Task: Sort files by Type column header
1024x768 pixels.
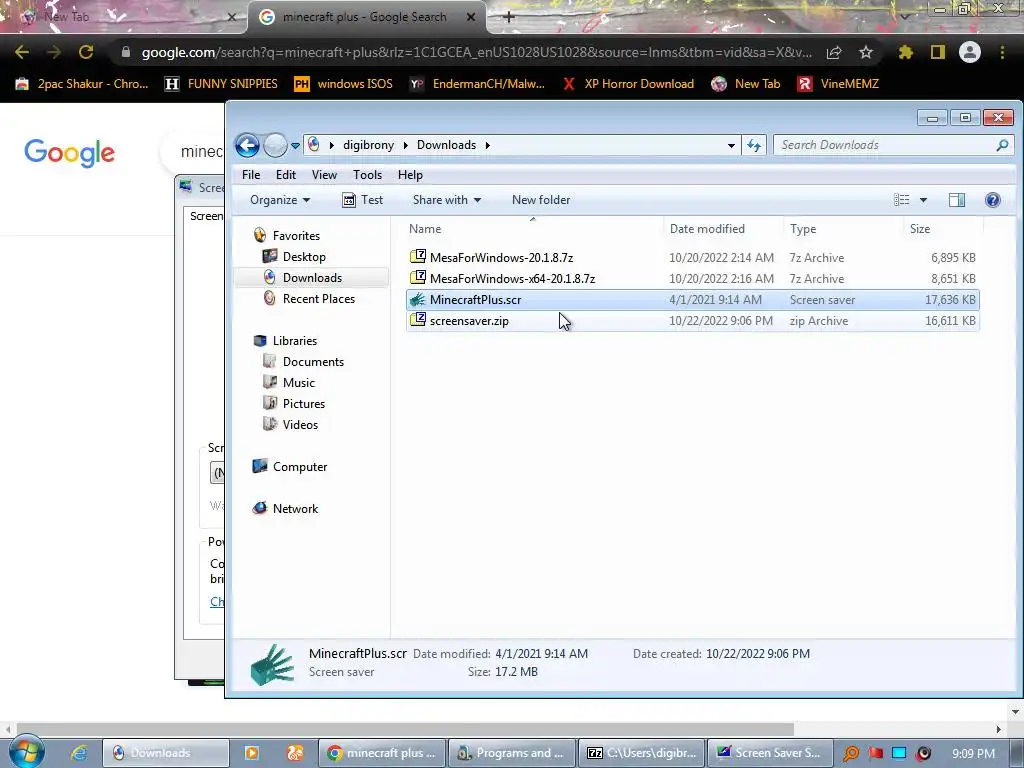Action: click(843, 229)
